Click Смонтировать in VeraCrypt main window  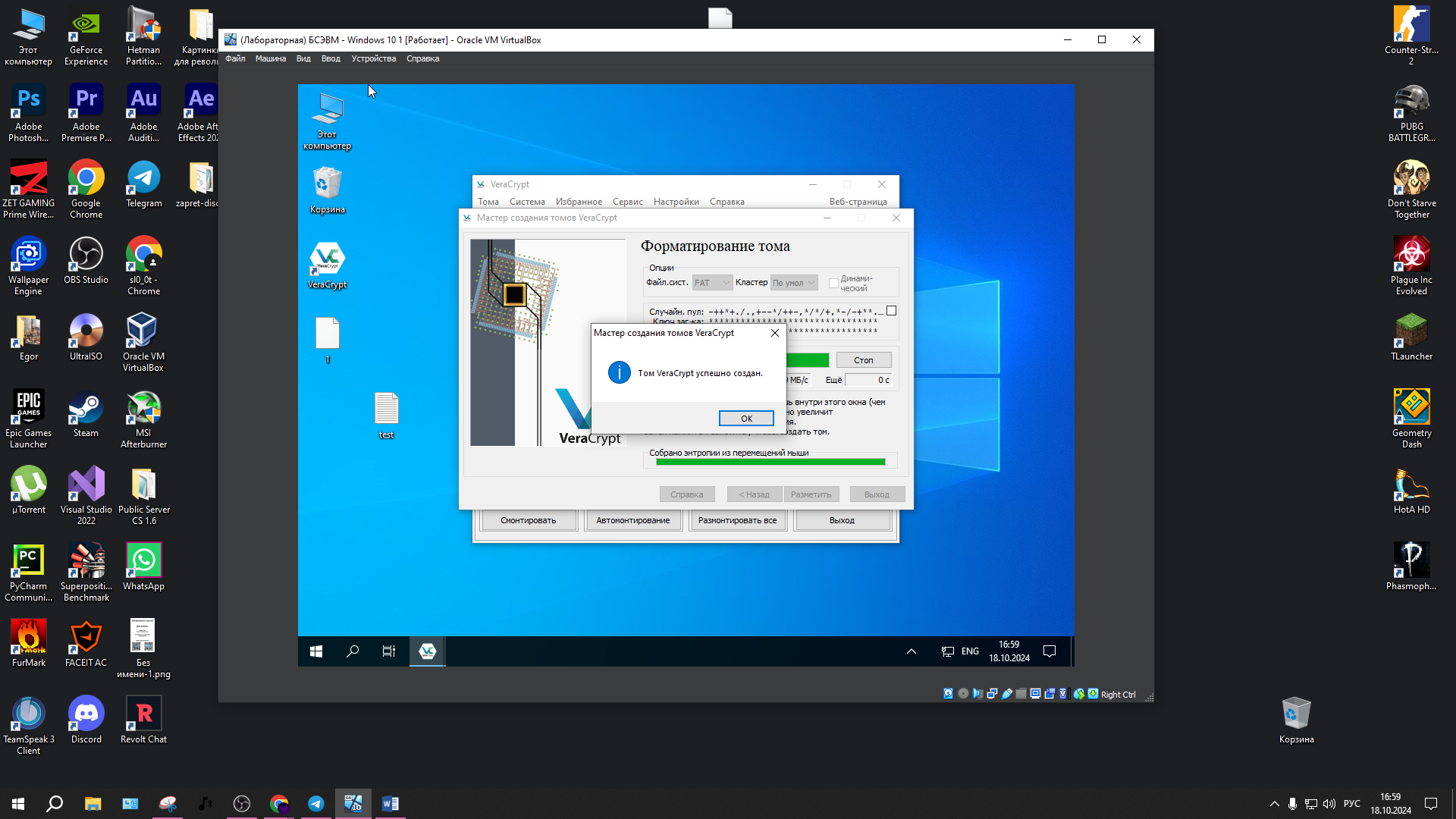coord(528,520)
